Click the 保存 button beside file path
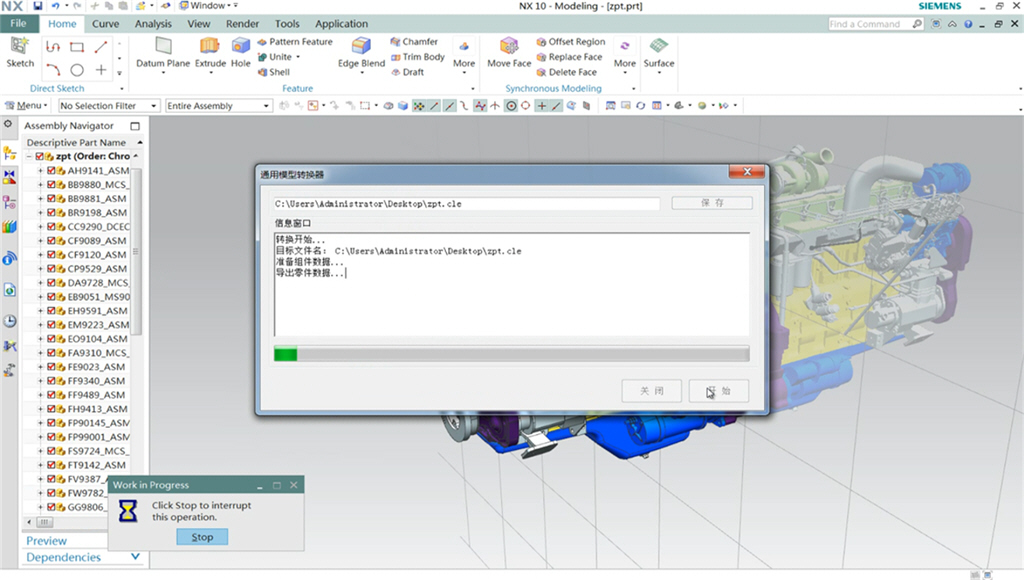This screenshot has width=1024, height=580. [x=712, y=203]
